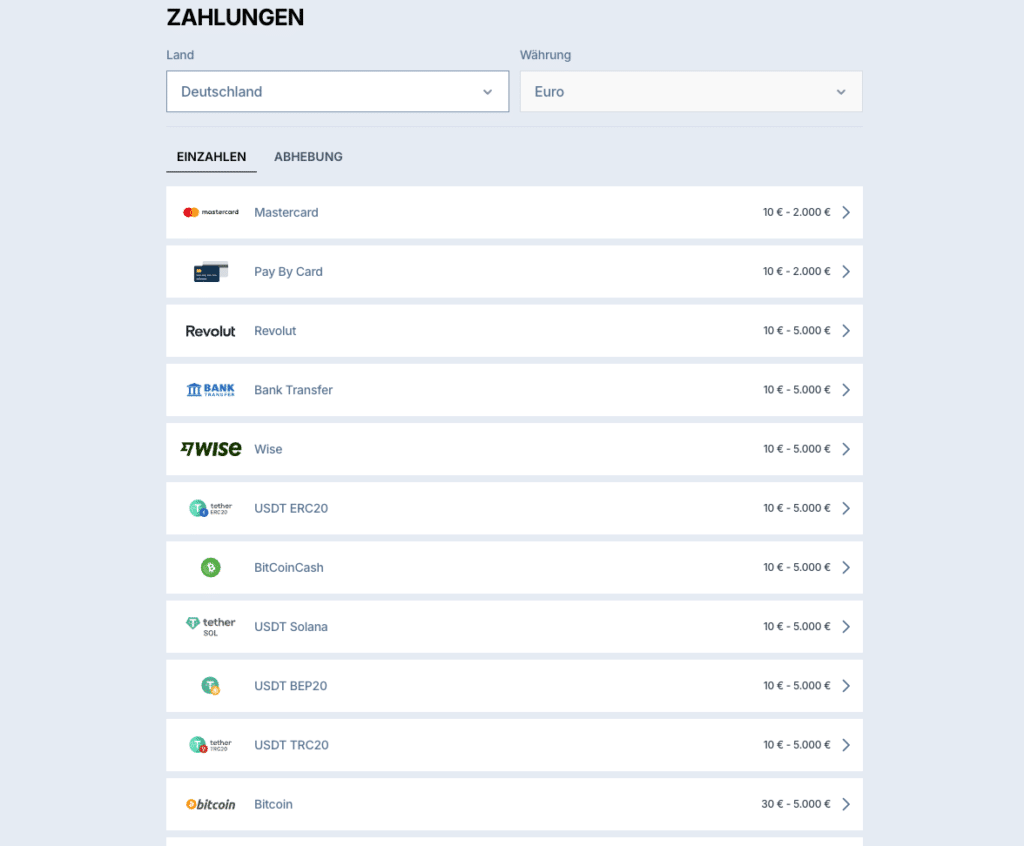1024x846 pixels.
Task: Click the green BitCoinCash coin icon
Action: [211, 567]
